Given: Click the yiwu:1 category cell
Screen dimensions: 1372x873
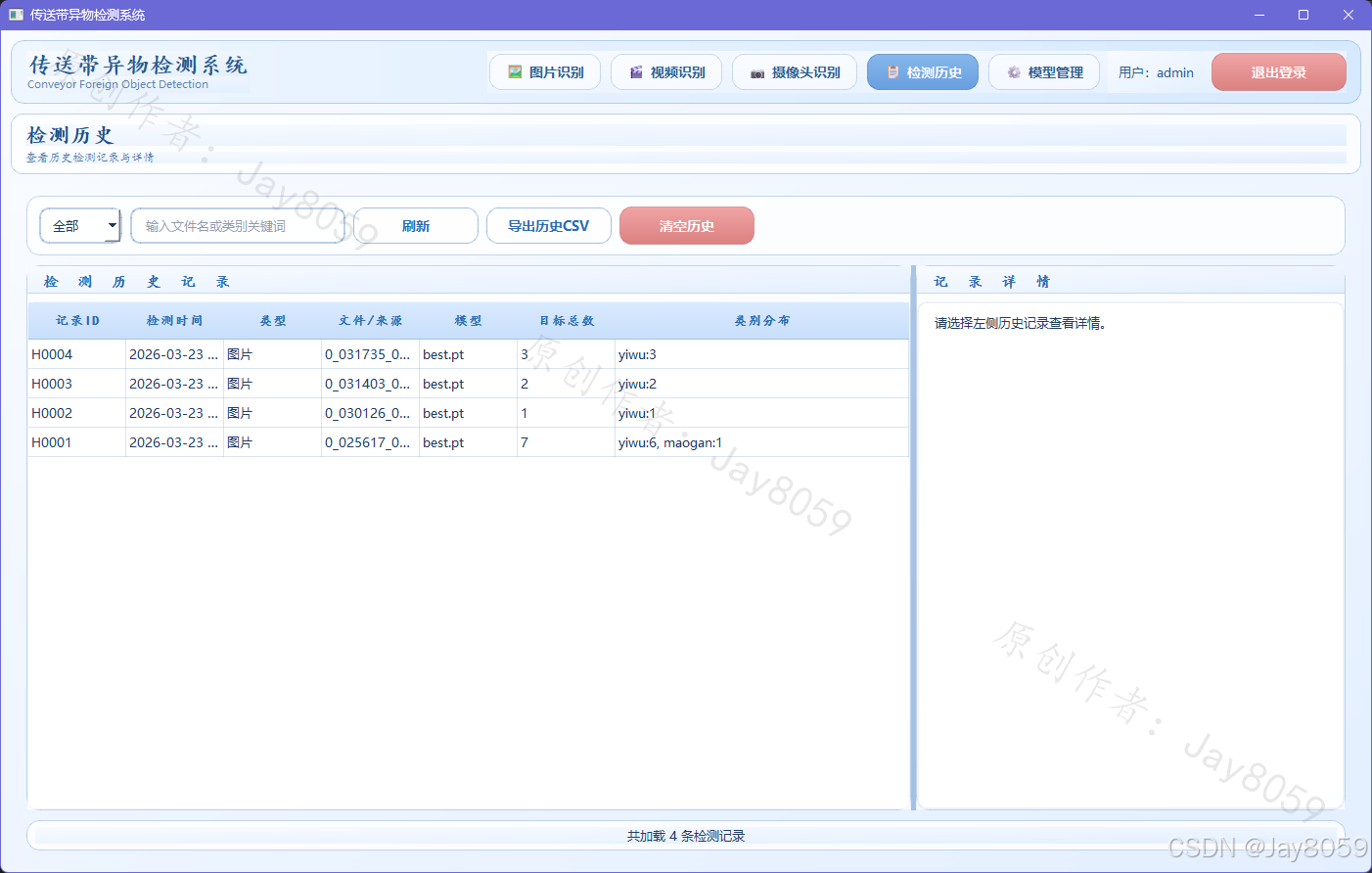Looking at the screenshot, I should click(762, 413).
